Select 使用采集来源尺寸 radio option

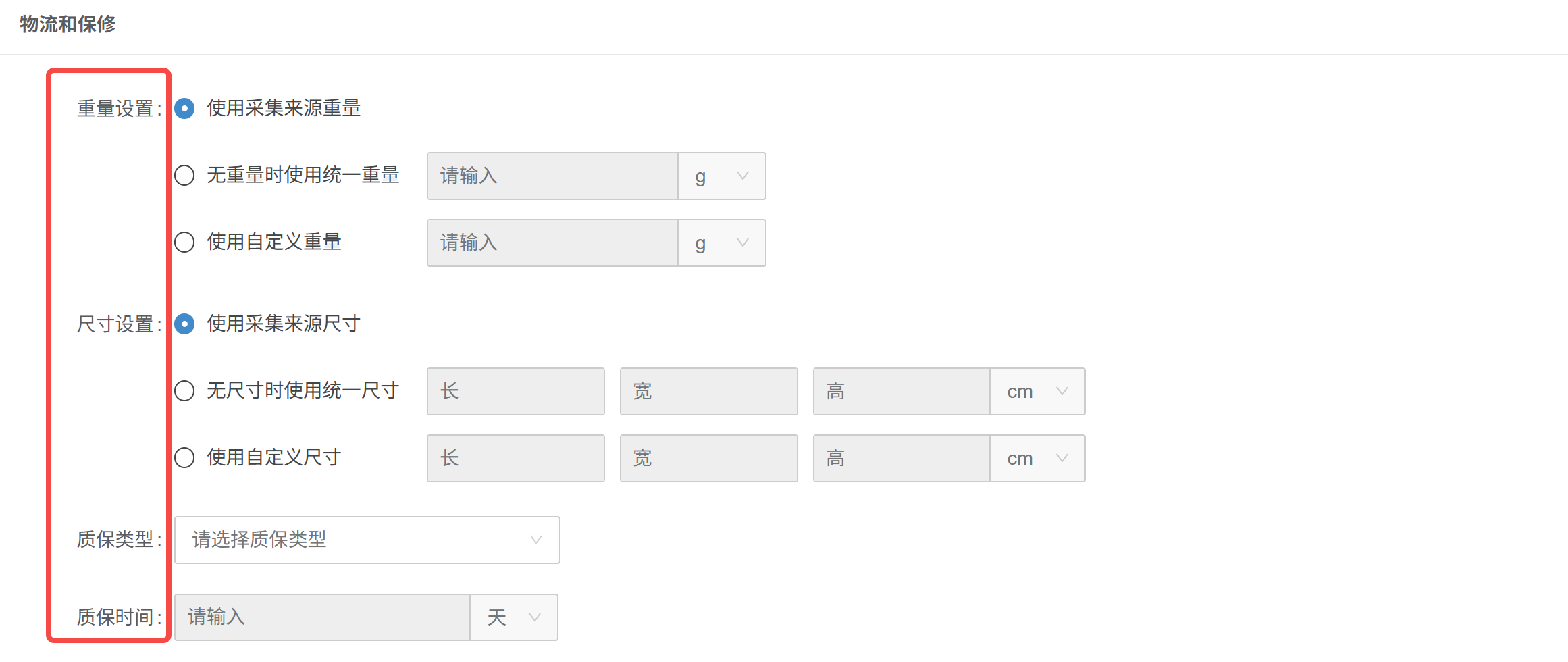pyautogui.click(x=184, y=324)
